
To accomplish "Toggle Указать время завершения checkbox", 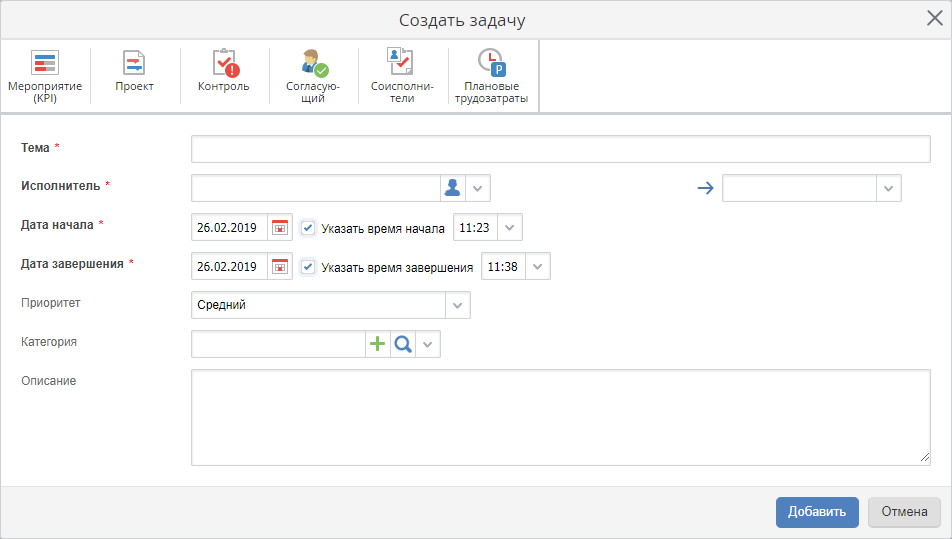I will [308, 267].
